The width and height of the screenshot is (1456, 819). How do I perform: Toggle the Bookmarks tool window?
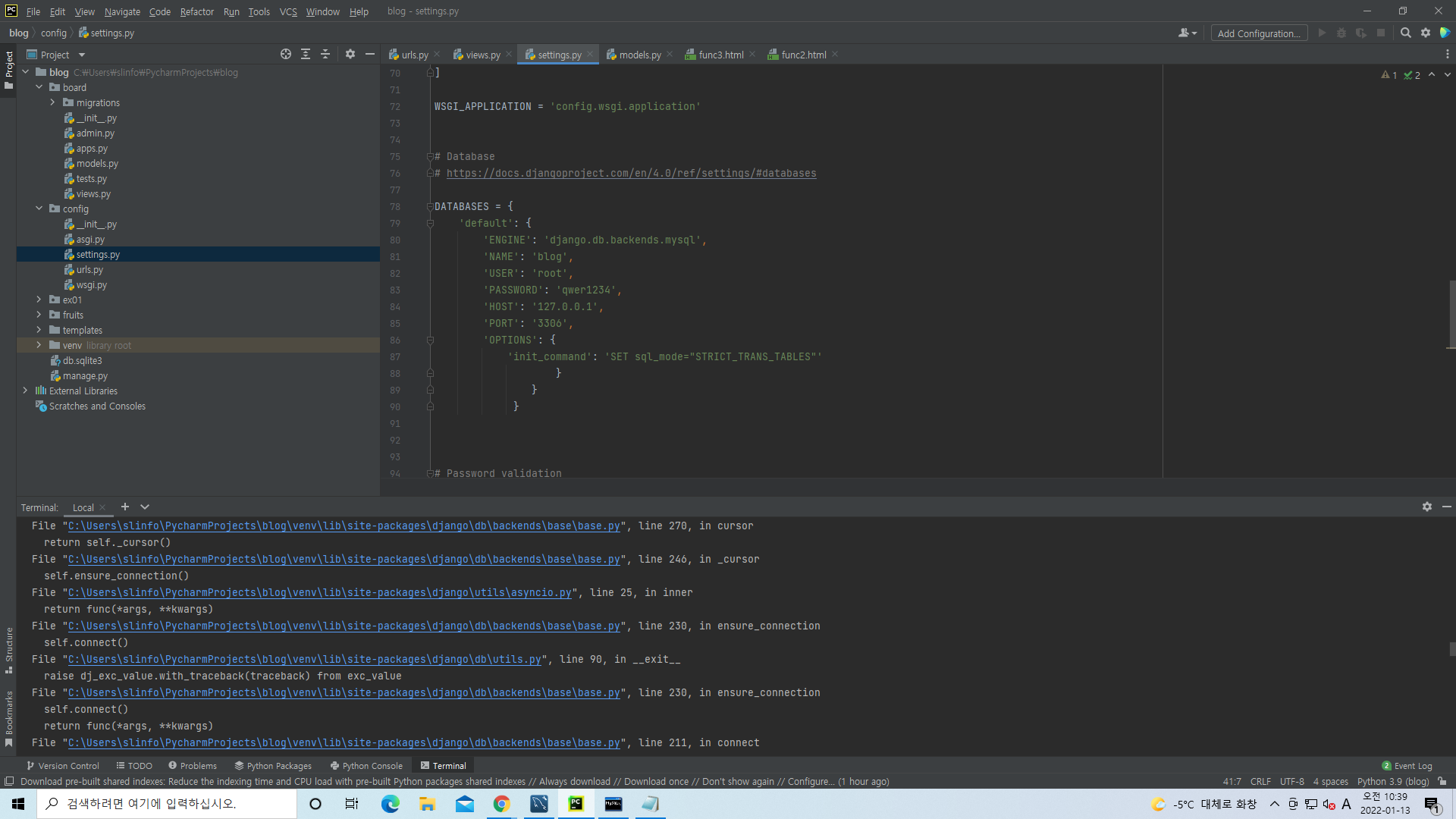[9, 717]
